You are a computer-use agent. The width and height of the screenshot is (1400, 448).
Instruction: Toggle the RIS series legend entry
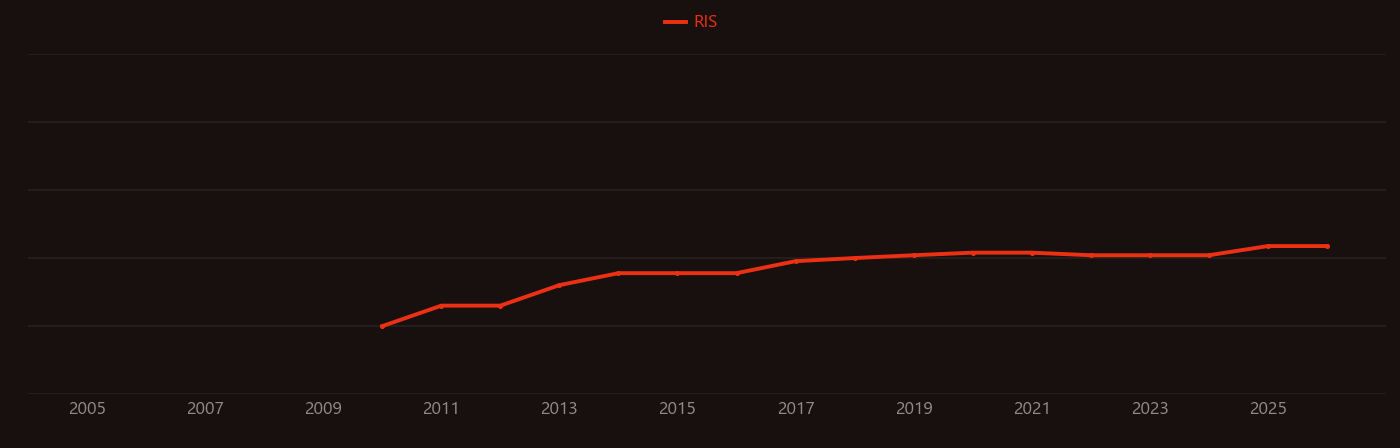[x=691, y=22]
